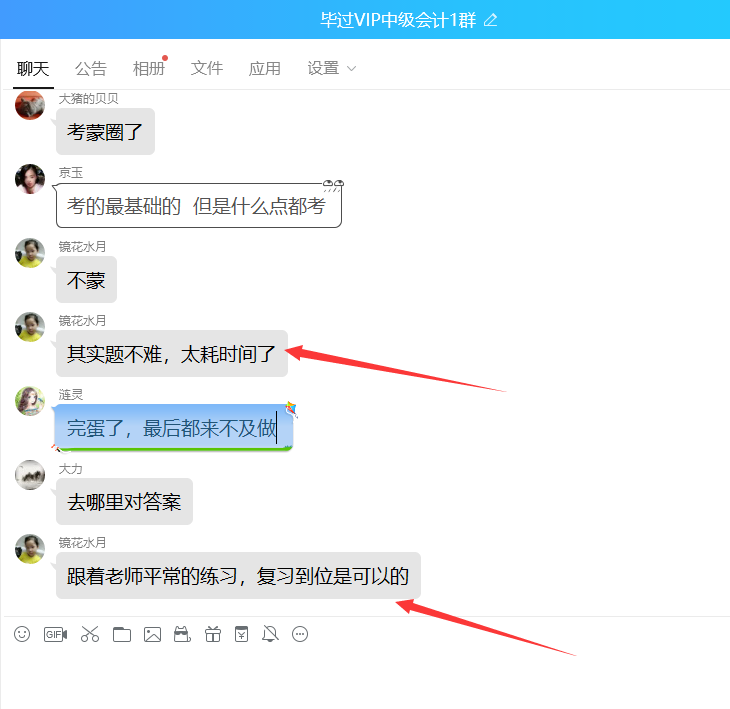The height and width of the screenshot is (709, 730).
Task: Click message 跟着老师平常的练习，复习到位是可以的
Action: [x=238, y=576]
